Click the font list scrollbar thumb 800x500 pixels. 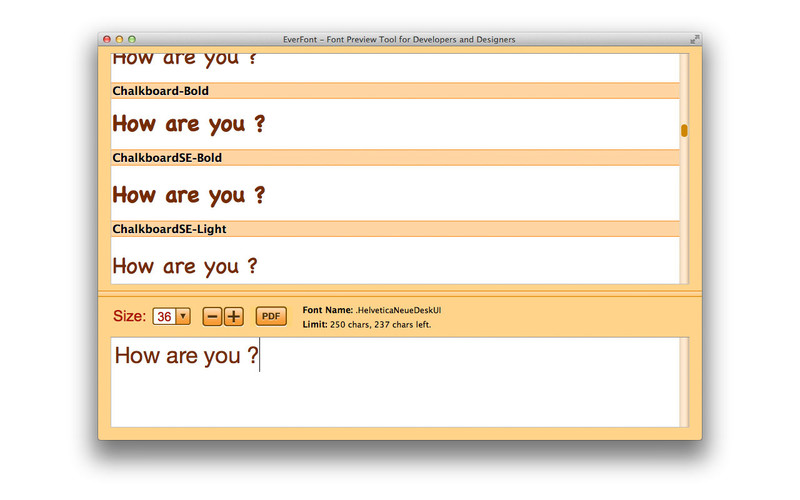[x=684, y=131]
